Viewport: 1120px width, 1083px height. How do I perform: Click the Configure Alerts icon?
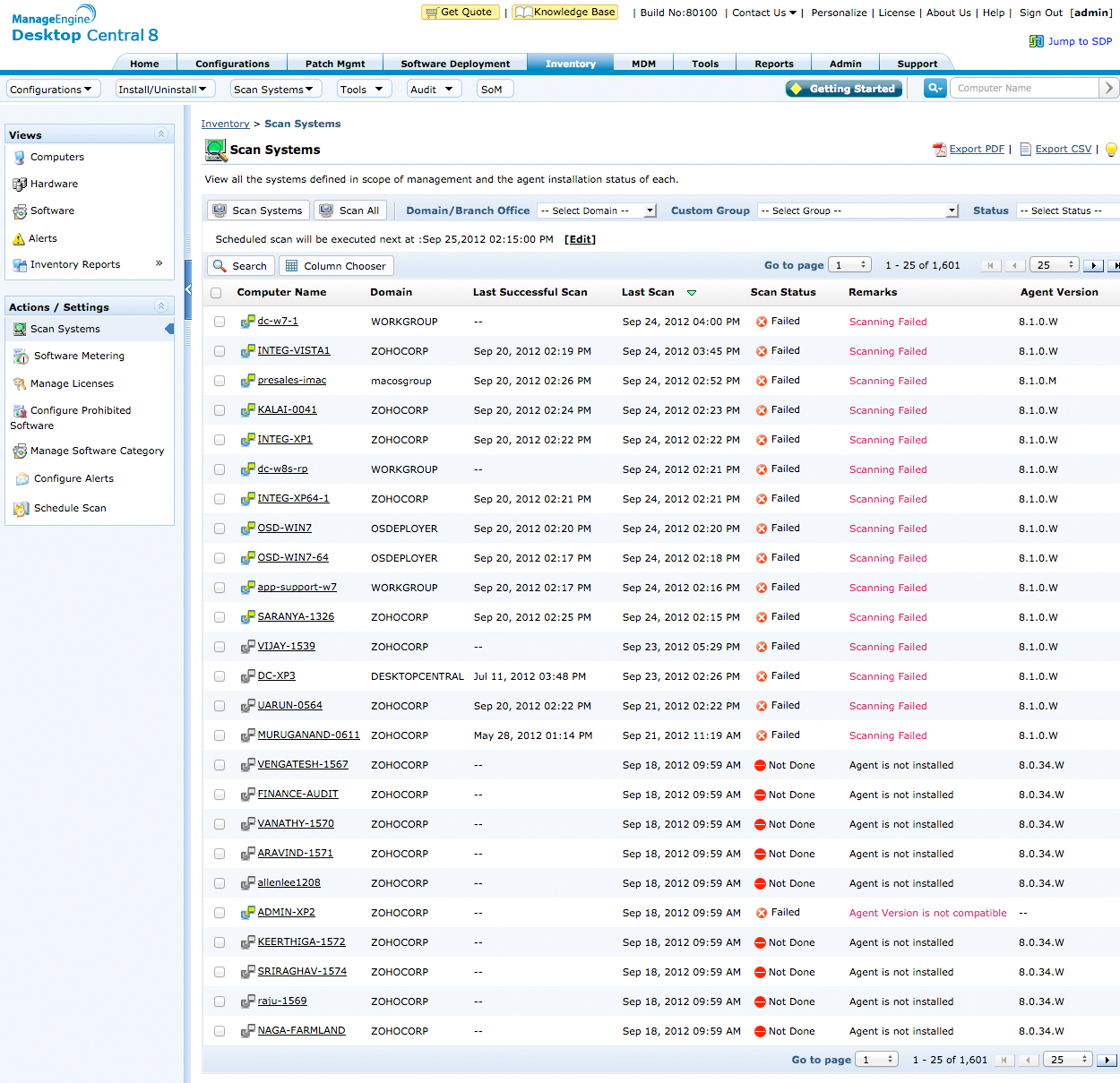22,479
